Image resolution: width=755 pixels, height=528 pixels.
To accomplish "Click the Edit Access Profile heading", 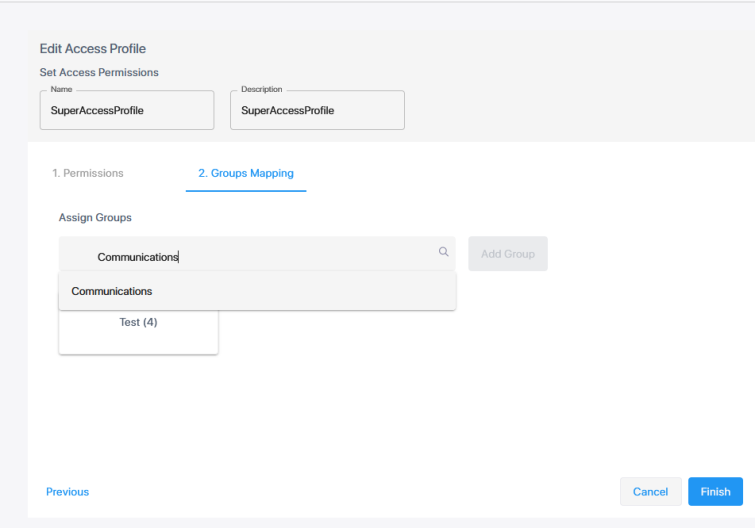I will tap(92, 49).
